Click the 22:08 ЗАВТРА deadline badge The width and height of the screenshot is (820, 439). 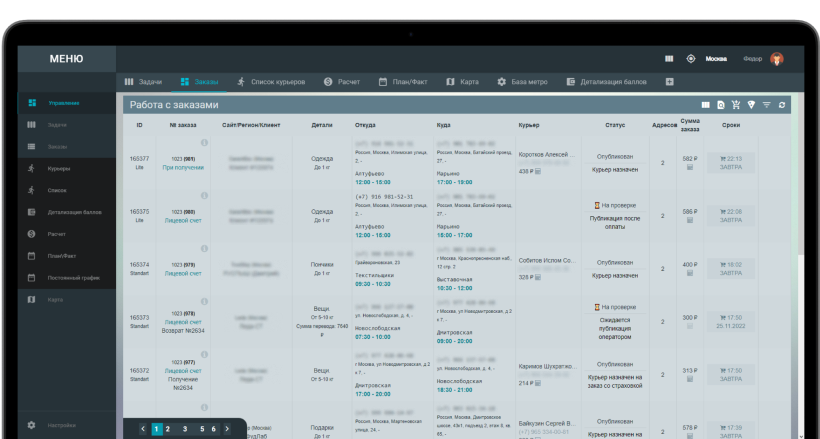click(731, 216)
